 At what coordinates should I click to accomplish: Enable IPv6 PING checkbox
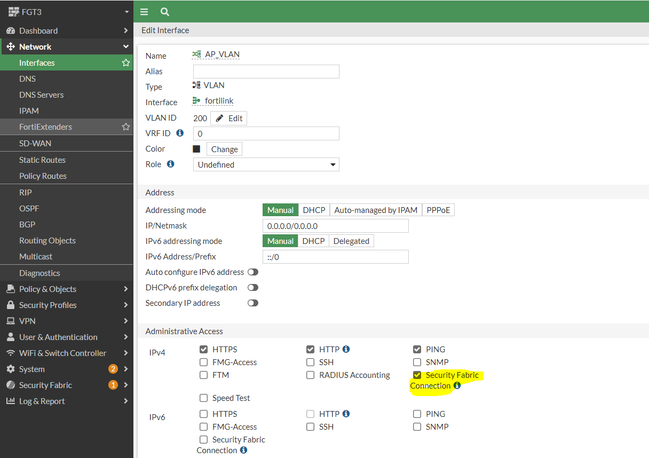coord(417,414)
